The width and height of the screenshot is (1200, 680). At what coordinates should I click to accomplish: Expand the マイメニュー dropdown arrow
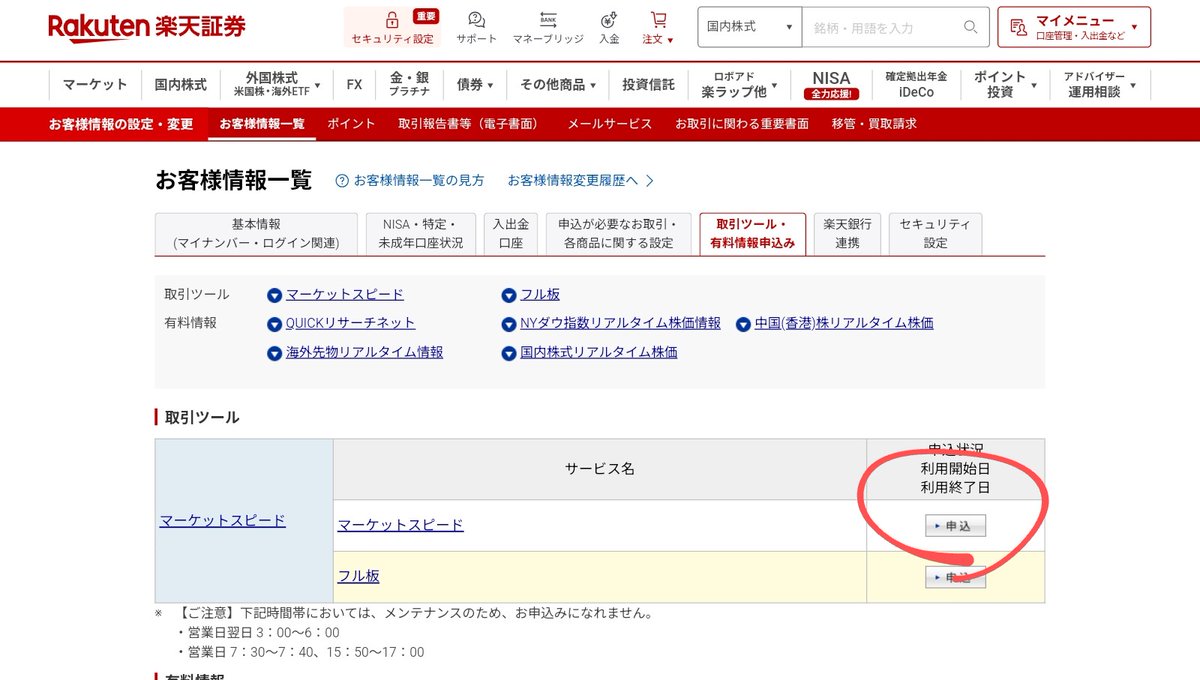pos(1134,27)
